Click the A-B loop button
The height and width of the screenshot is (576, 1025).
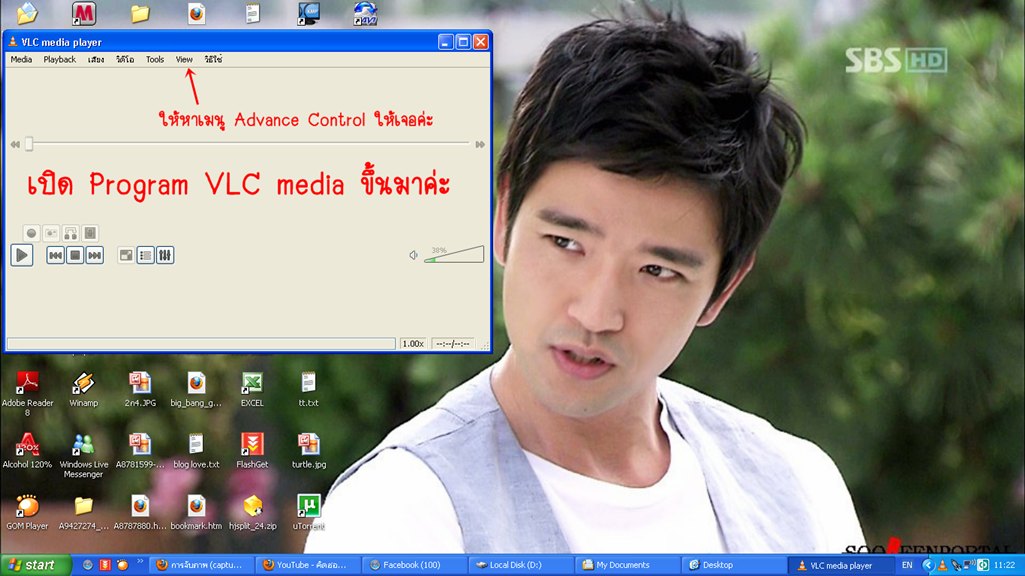click(71, 233)
